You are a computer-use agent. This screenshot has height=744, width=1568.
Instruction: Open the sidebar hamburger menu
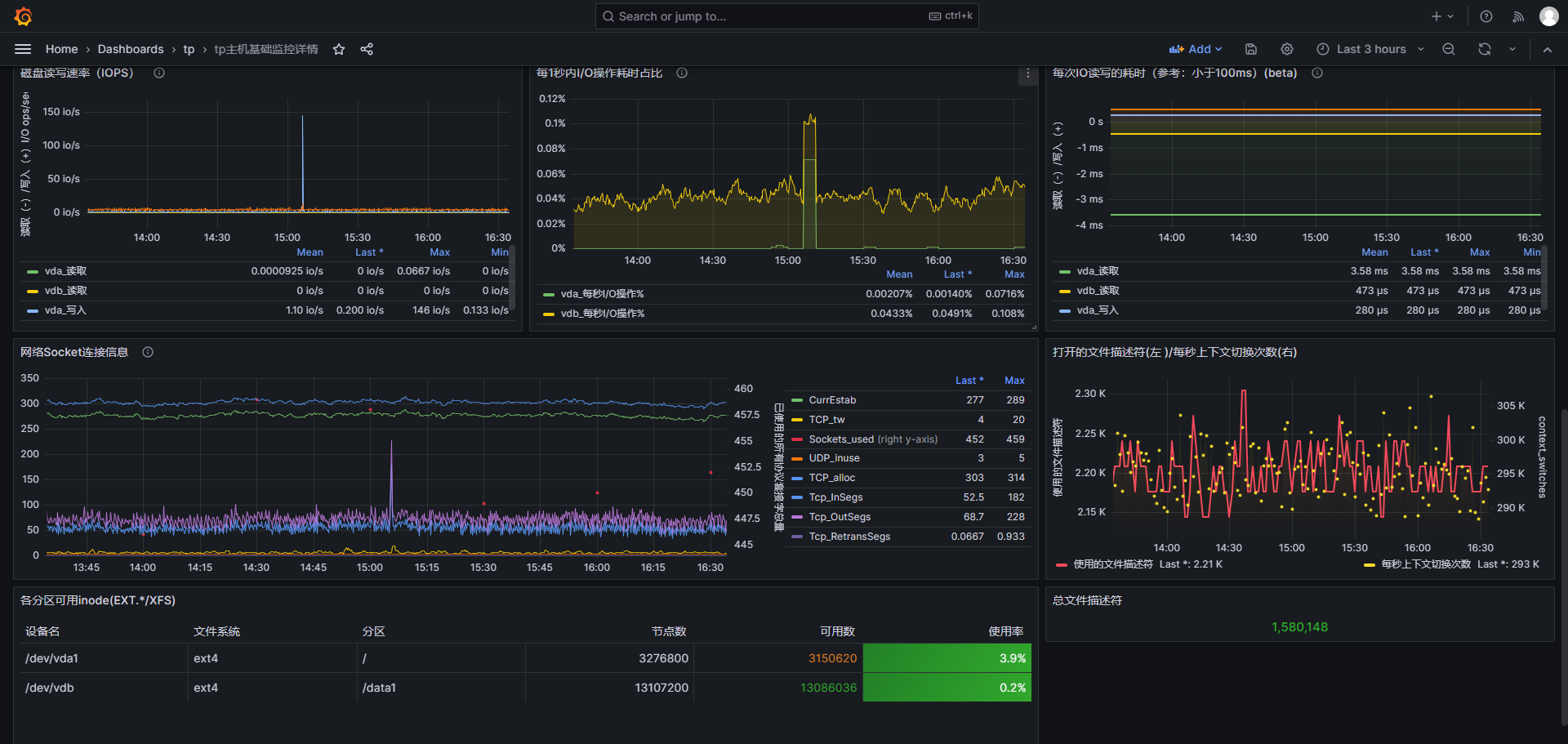23,49
